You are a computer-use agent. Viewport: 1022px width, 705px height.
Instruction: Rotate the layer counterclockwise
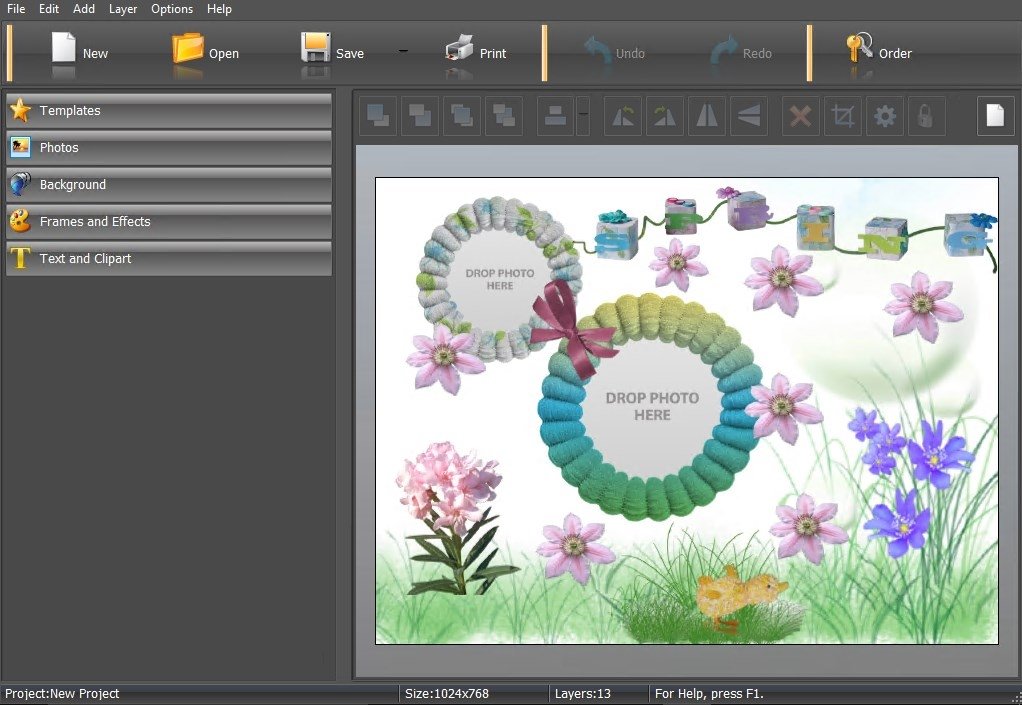click(x=623, y=116)
